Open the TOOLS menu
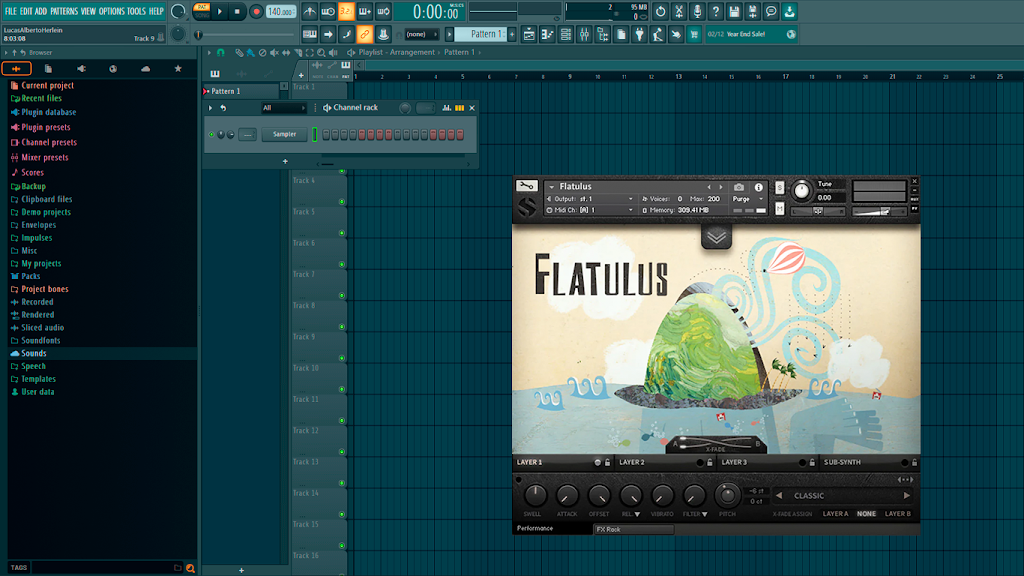Screen dimensions: 1024x576 tap(136, 11)
